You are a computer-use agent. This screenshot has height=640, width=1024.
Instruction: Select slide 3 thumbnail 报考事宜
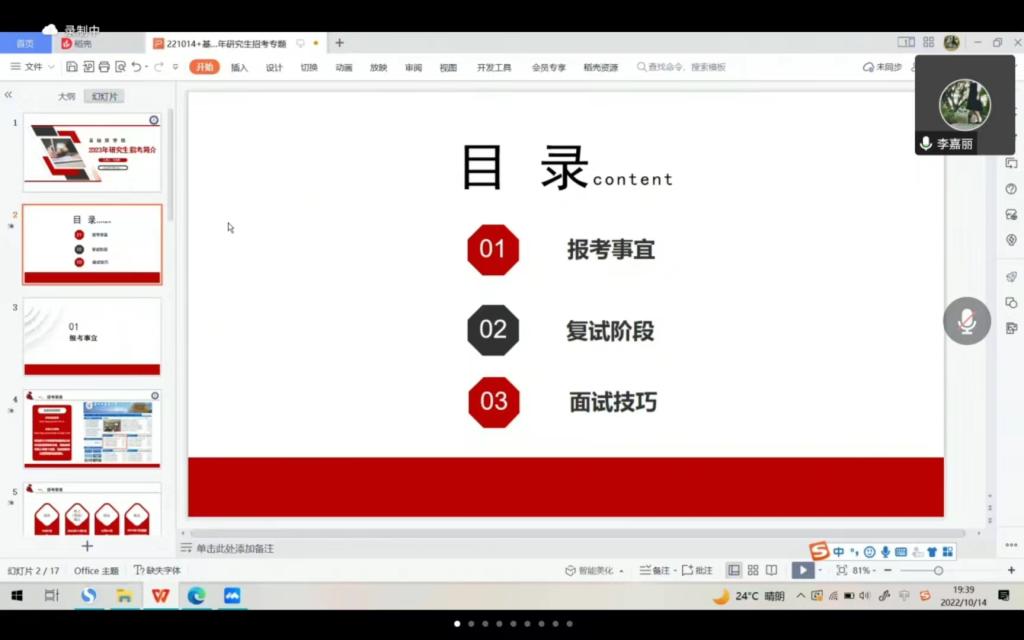pyautogui.click(x=92, y=336)
